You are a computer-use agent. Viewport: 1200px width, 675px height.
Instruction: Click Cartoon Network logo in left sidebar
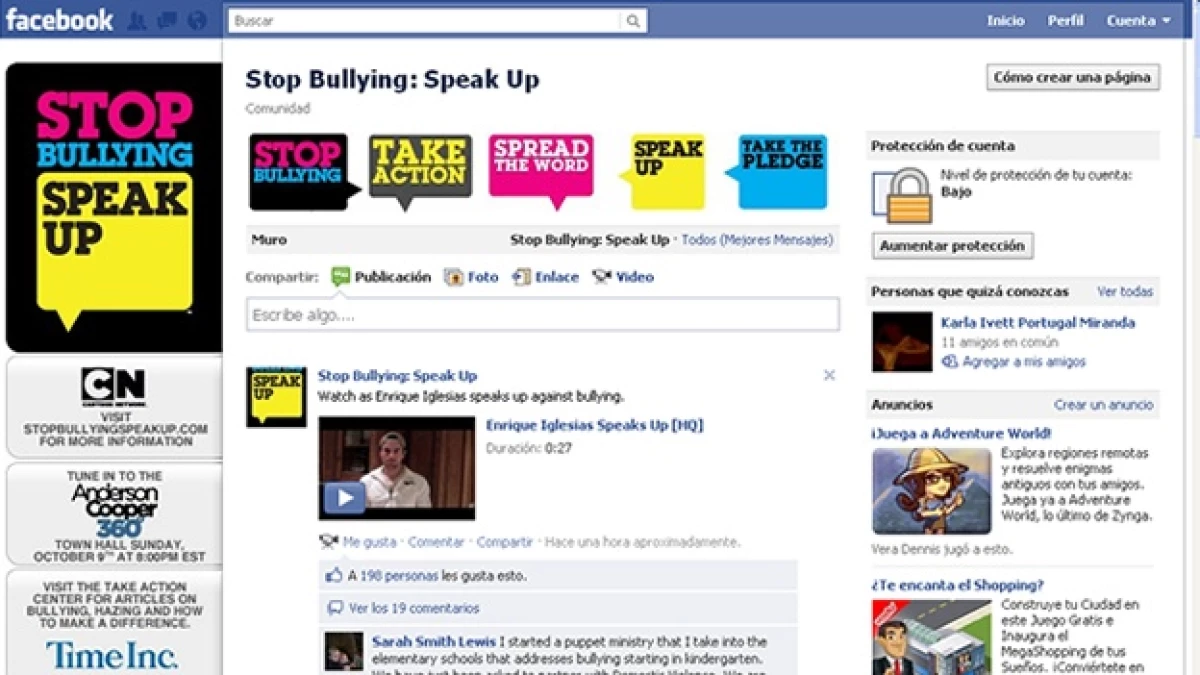(x=113, y=385)
